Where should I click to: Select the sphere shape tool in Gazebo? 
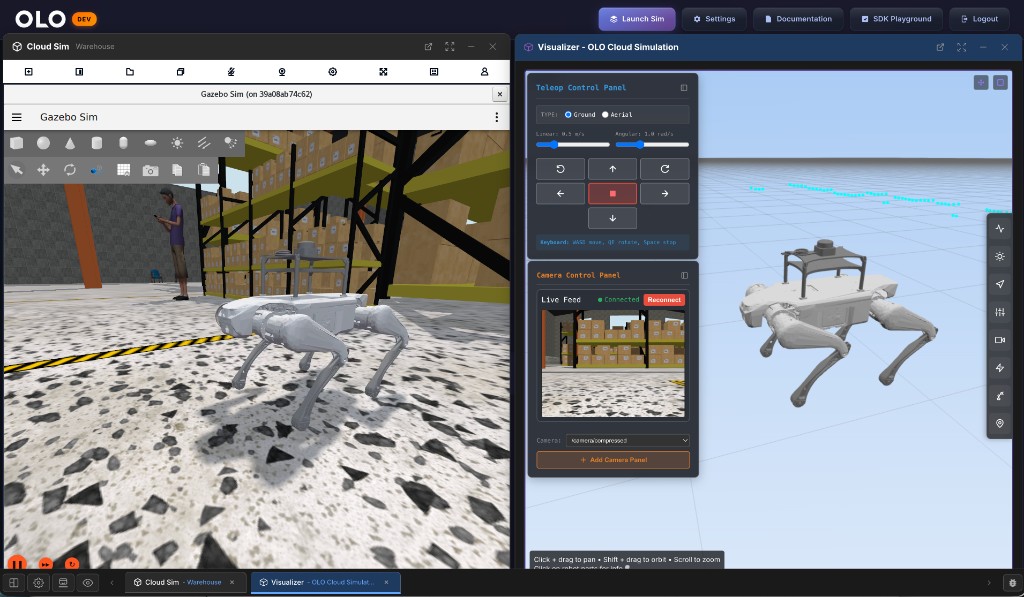[x=43, y=143]
